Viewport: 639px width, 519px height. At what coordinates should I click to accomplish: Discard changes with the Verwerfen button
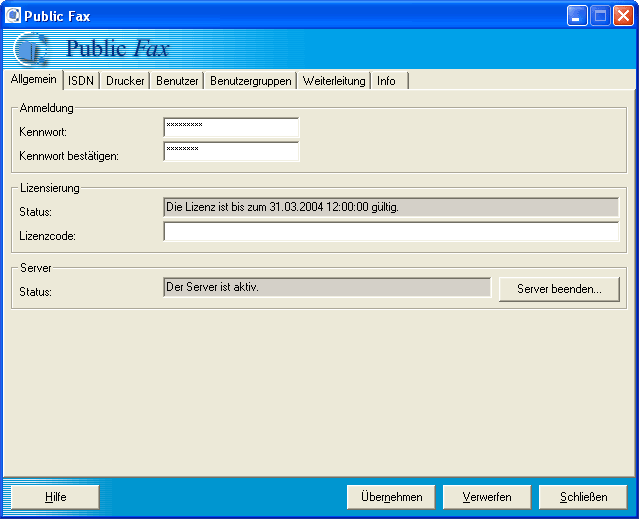(x=487, y=497)
